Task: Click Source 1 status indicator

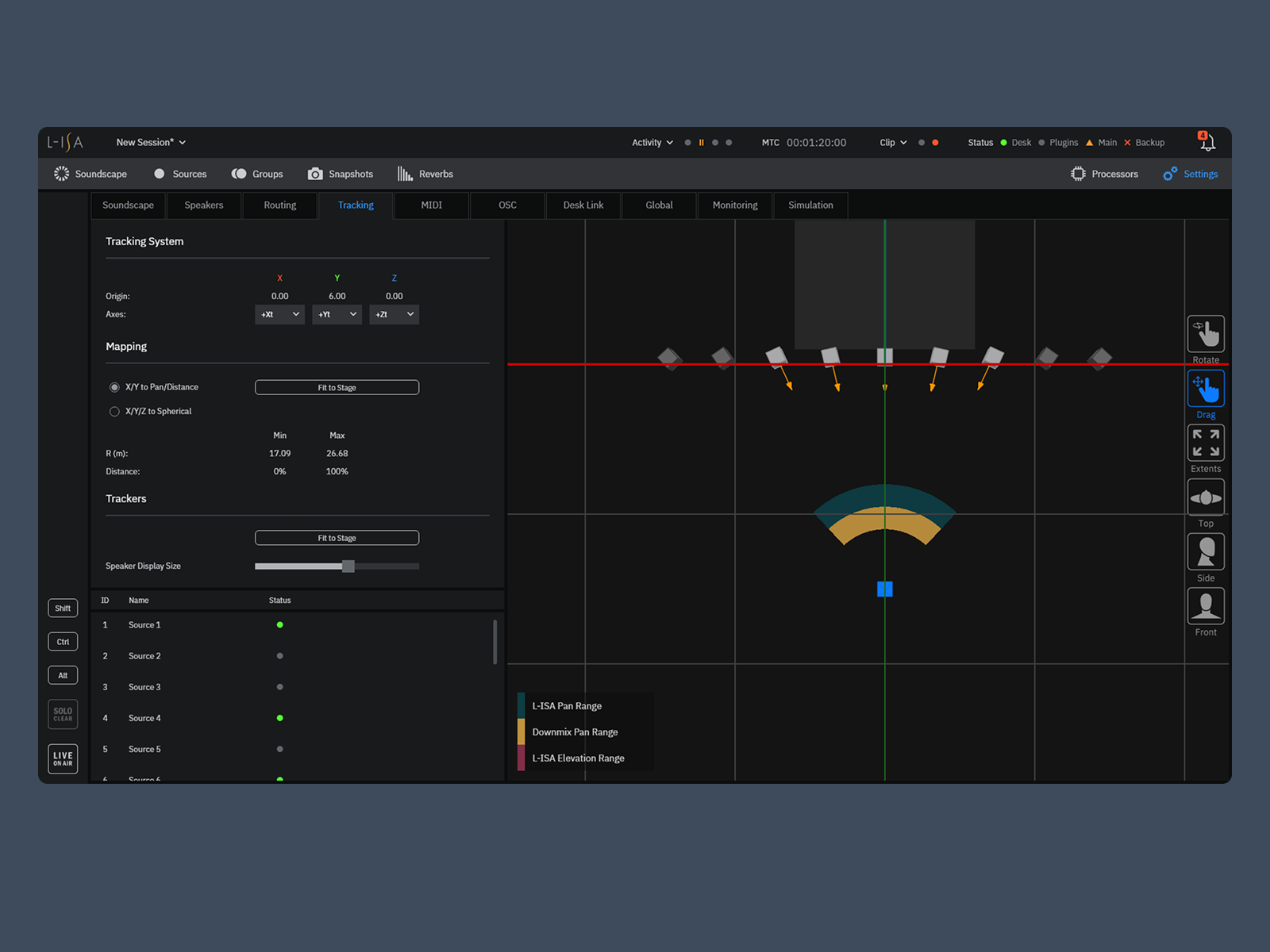Action: coord(279,625)
